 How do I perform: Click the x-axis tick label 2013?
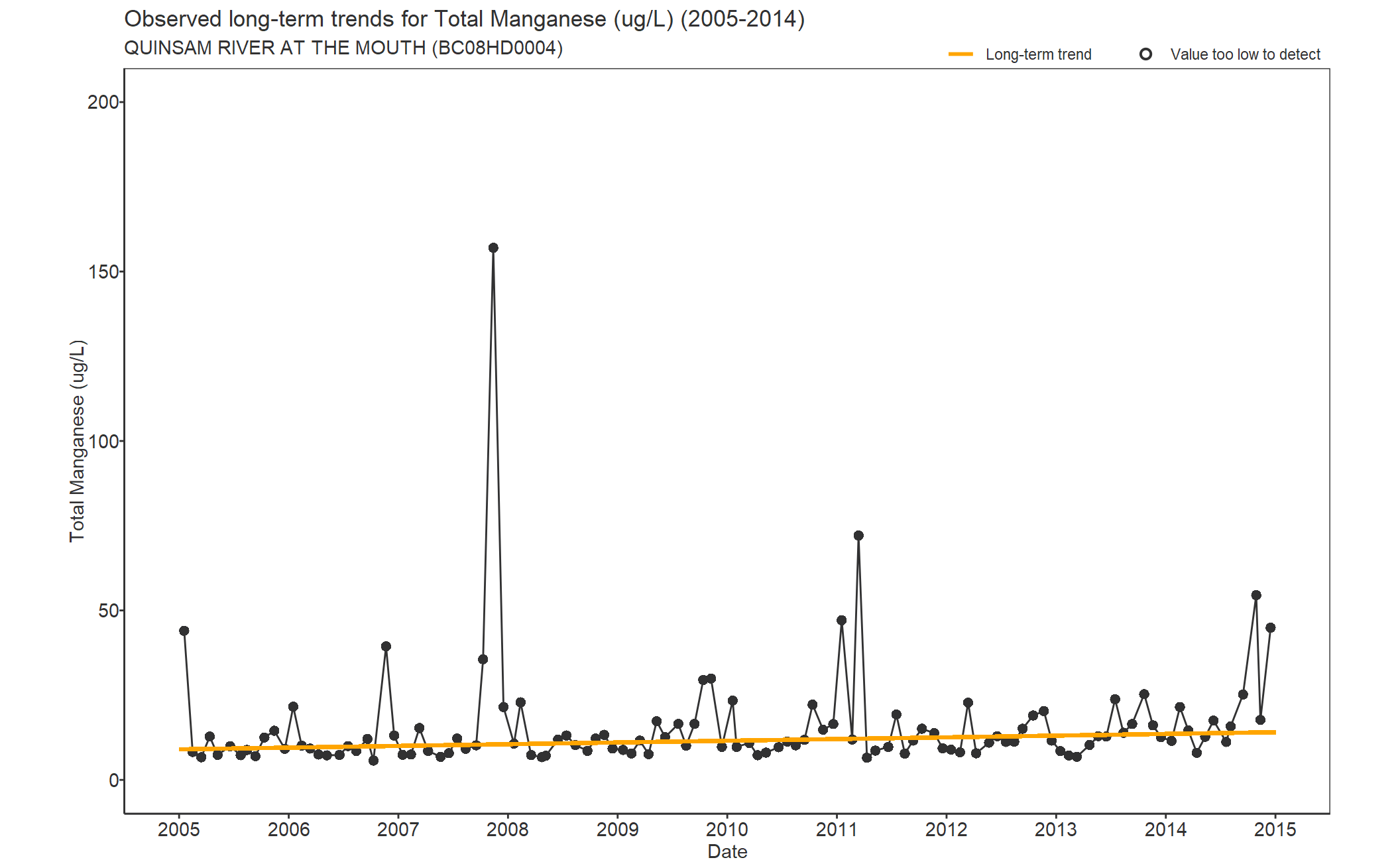pos(1056,830)
